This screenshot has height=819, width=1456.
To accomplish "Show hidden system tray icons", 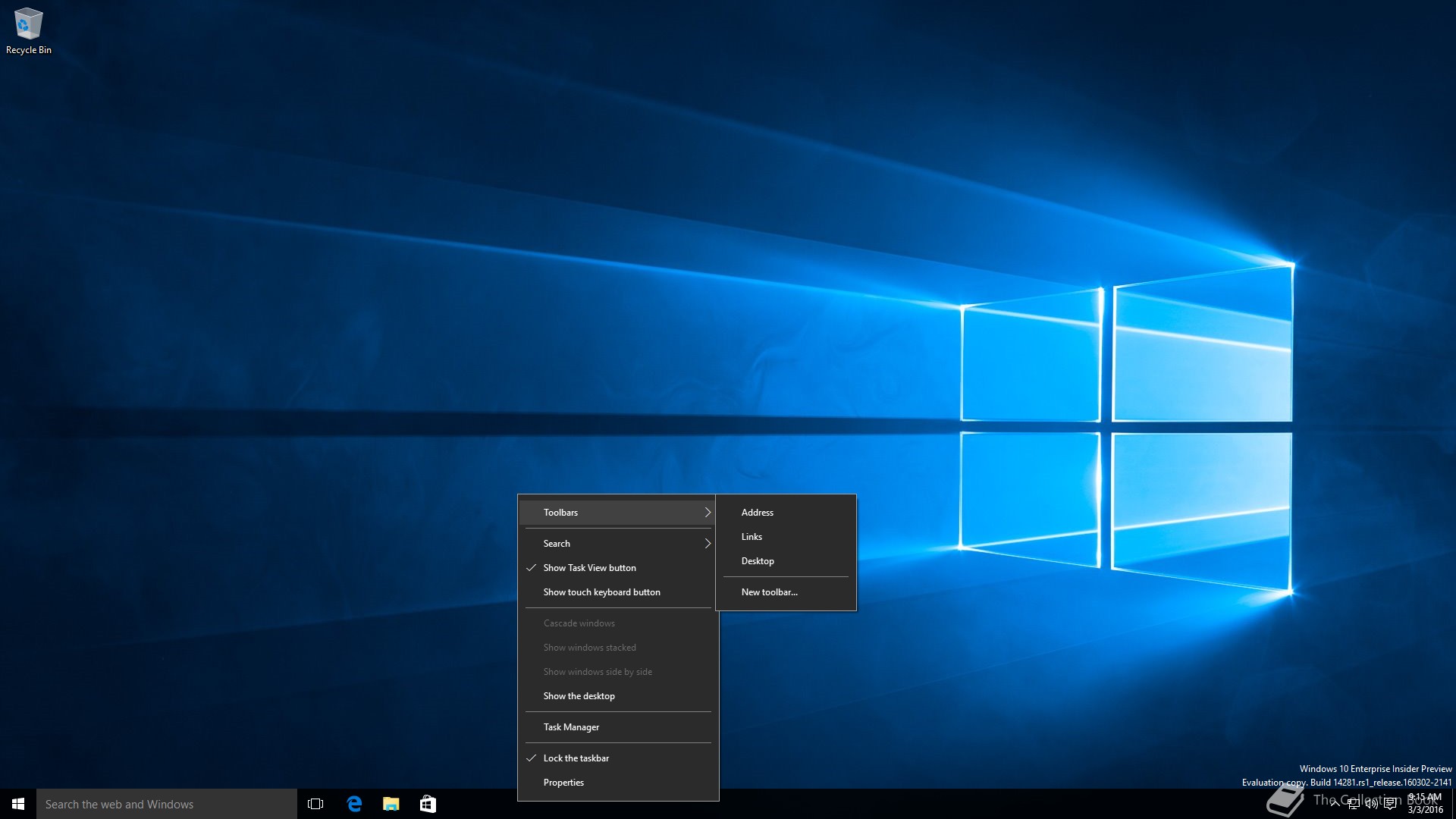I will pos(1335,804).
